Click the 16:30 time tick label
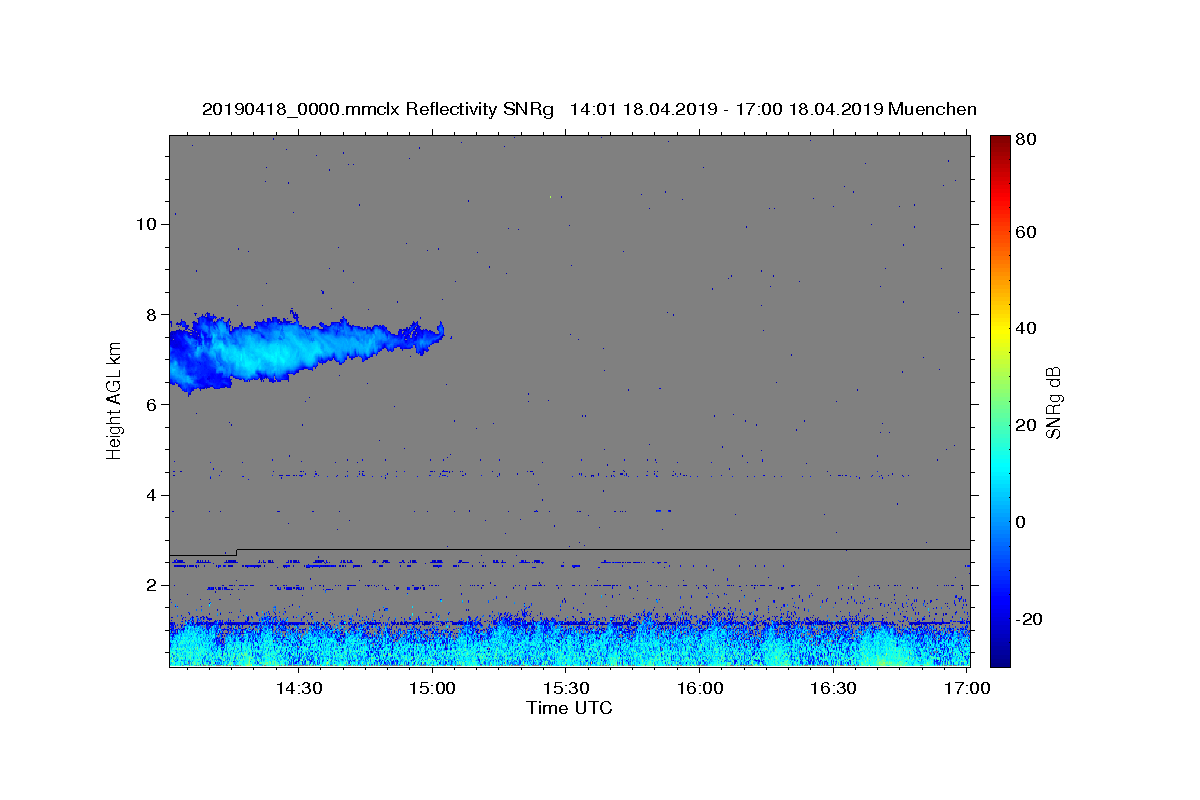1200x800 pixels. coord(834,688)
